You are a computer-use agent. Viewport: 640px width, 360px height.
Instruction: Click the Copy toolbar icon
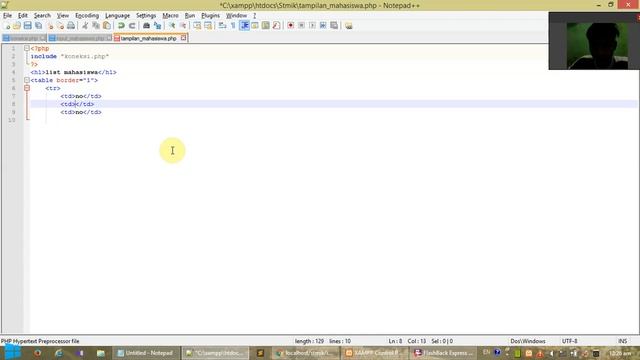coord(96,26)
